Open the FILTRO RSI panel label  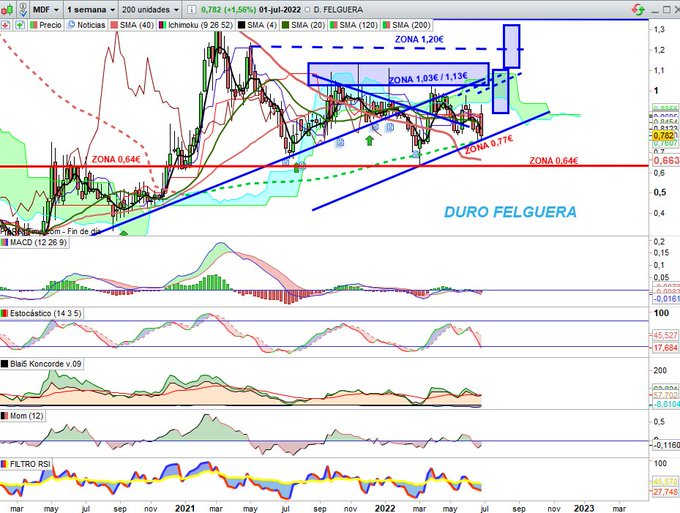[x=30, y=464]
